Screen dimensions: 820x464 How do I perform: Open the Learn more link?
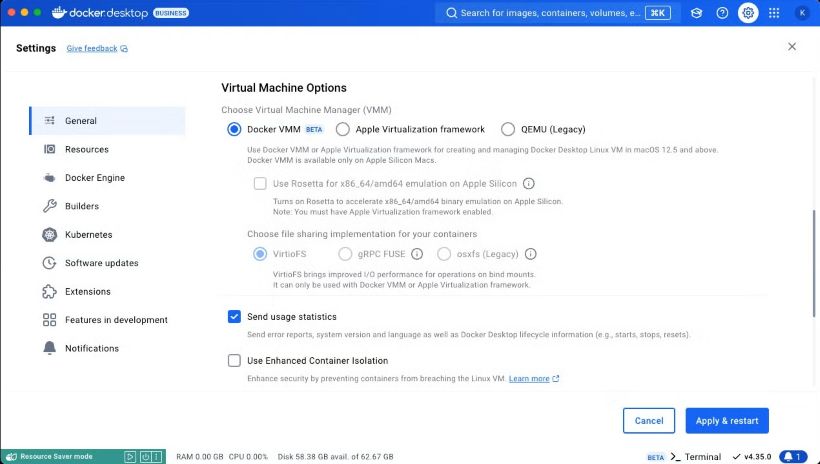pos(529,379)
